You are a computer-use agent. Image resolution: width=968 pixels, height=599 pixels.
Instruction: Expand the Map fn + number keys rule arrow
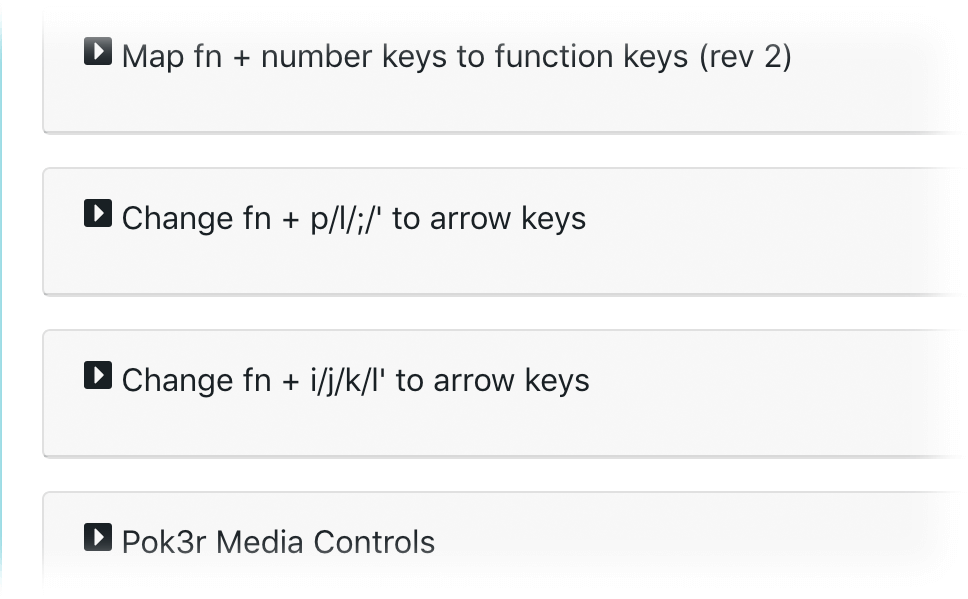98,51
